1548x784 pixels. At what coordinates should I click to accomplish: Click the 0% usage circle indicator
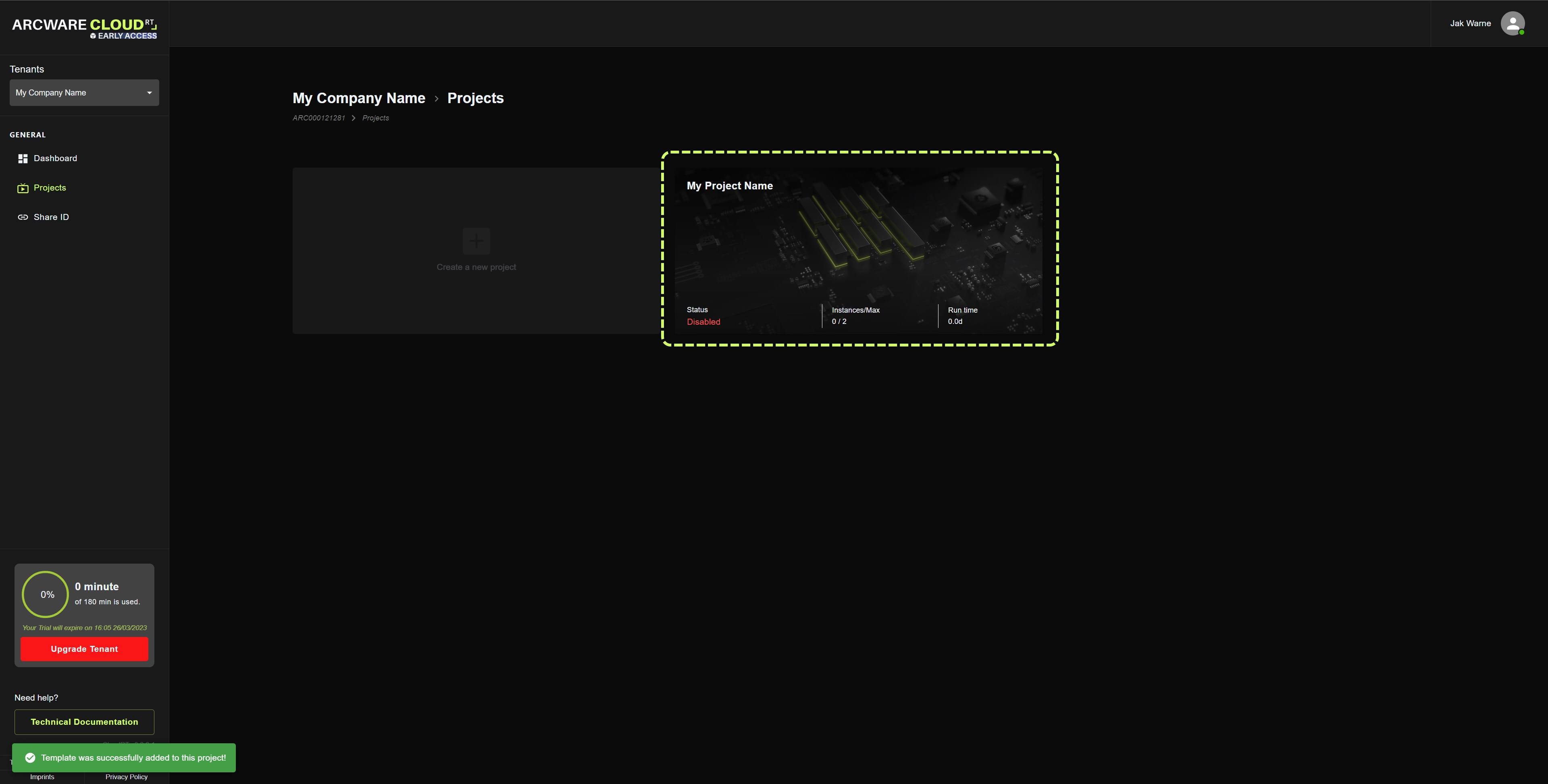(x=46, y=594)
